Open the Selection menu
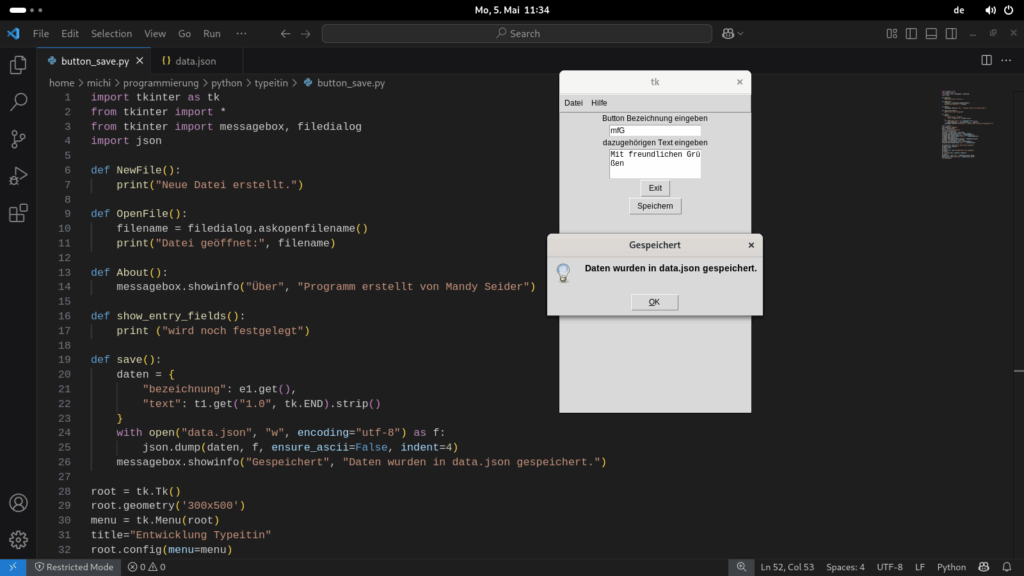Image resolution: width=1024 pixels, height=576 pixels. (x=111, y=33)
